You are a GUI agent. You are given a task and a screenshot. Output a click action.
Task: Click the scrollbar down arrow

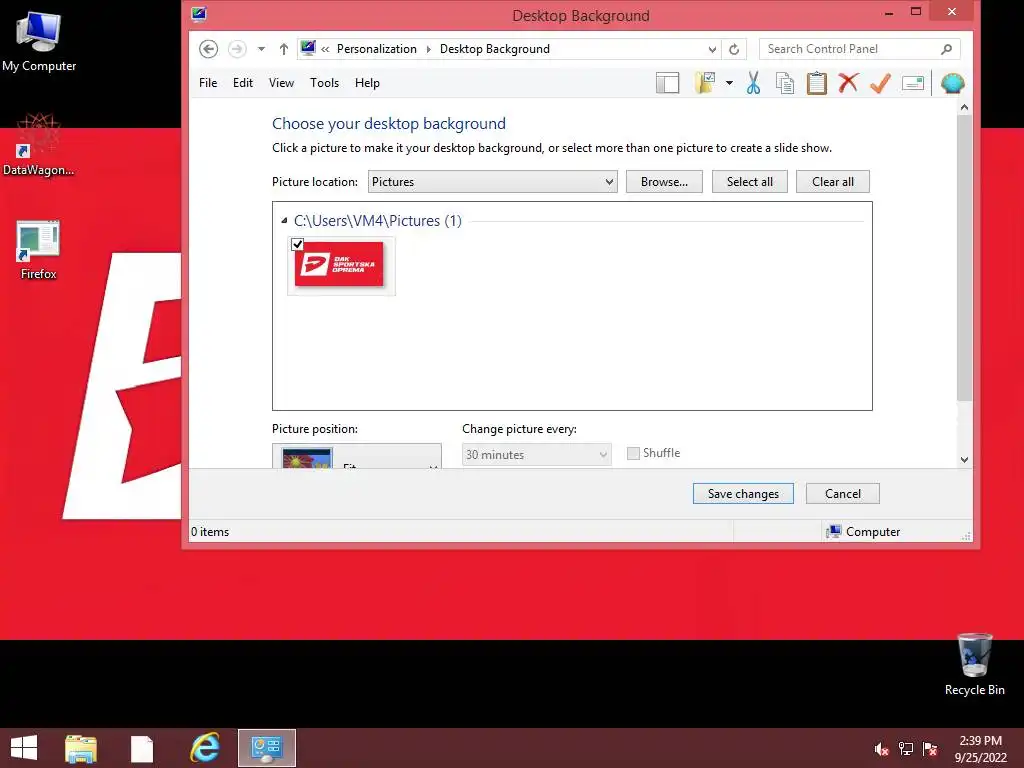965,460
